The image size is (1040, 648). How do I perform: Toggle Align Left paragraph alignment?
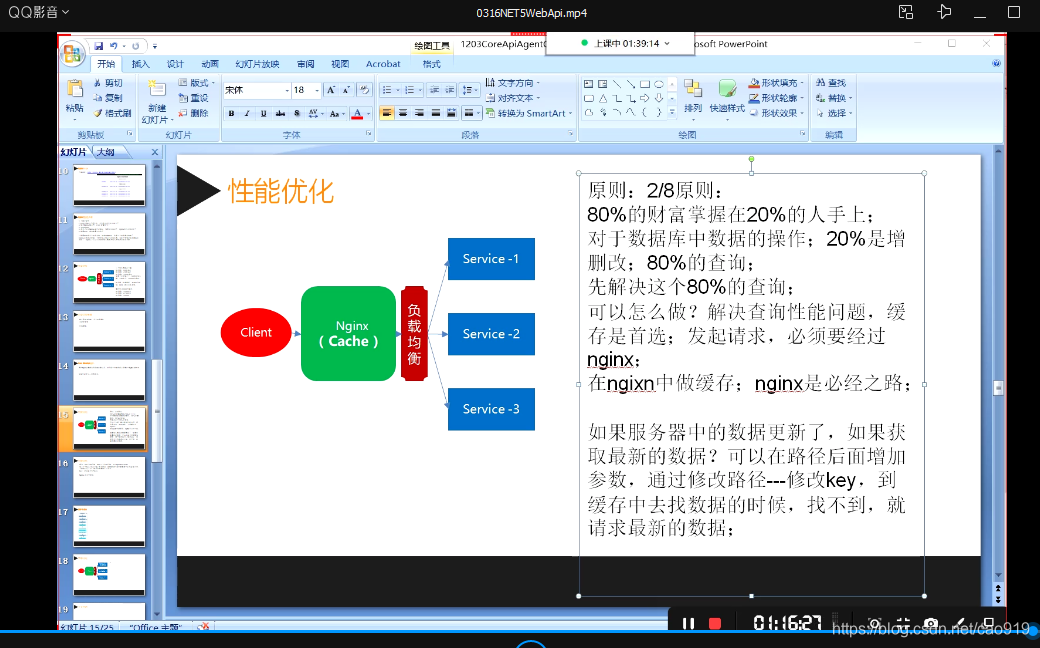(x=387, y=113)
